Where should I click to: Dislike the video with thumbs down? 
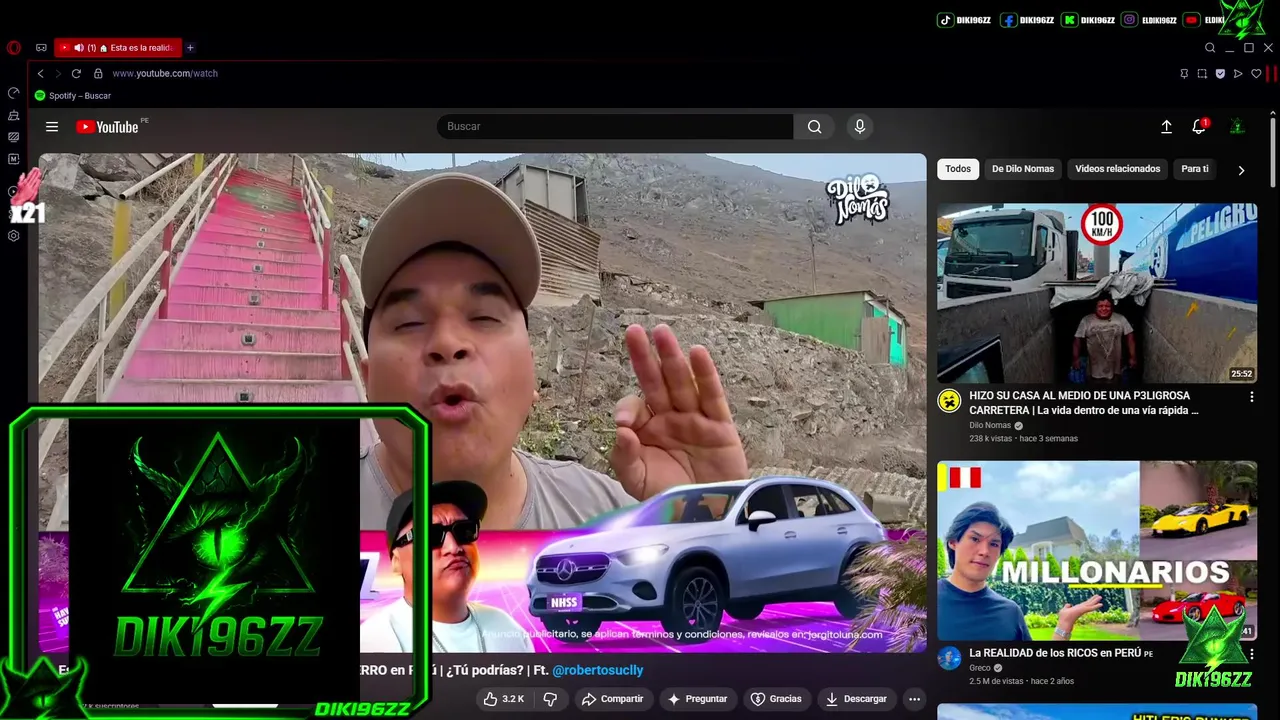click(550, 699)
